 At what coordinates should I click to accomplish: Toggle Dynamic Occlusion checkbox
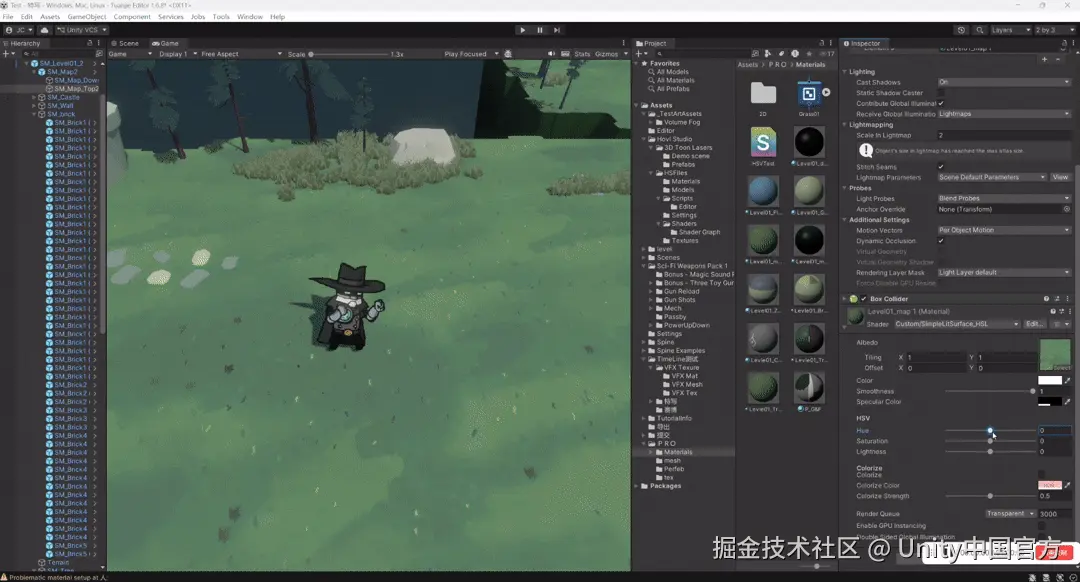tap(942, 241)
